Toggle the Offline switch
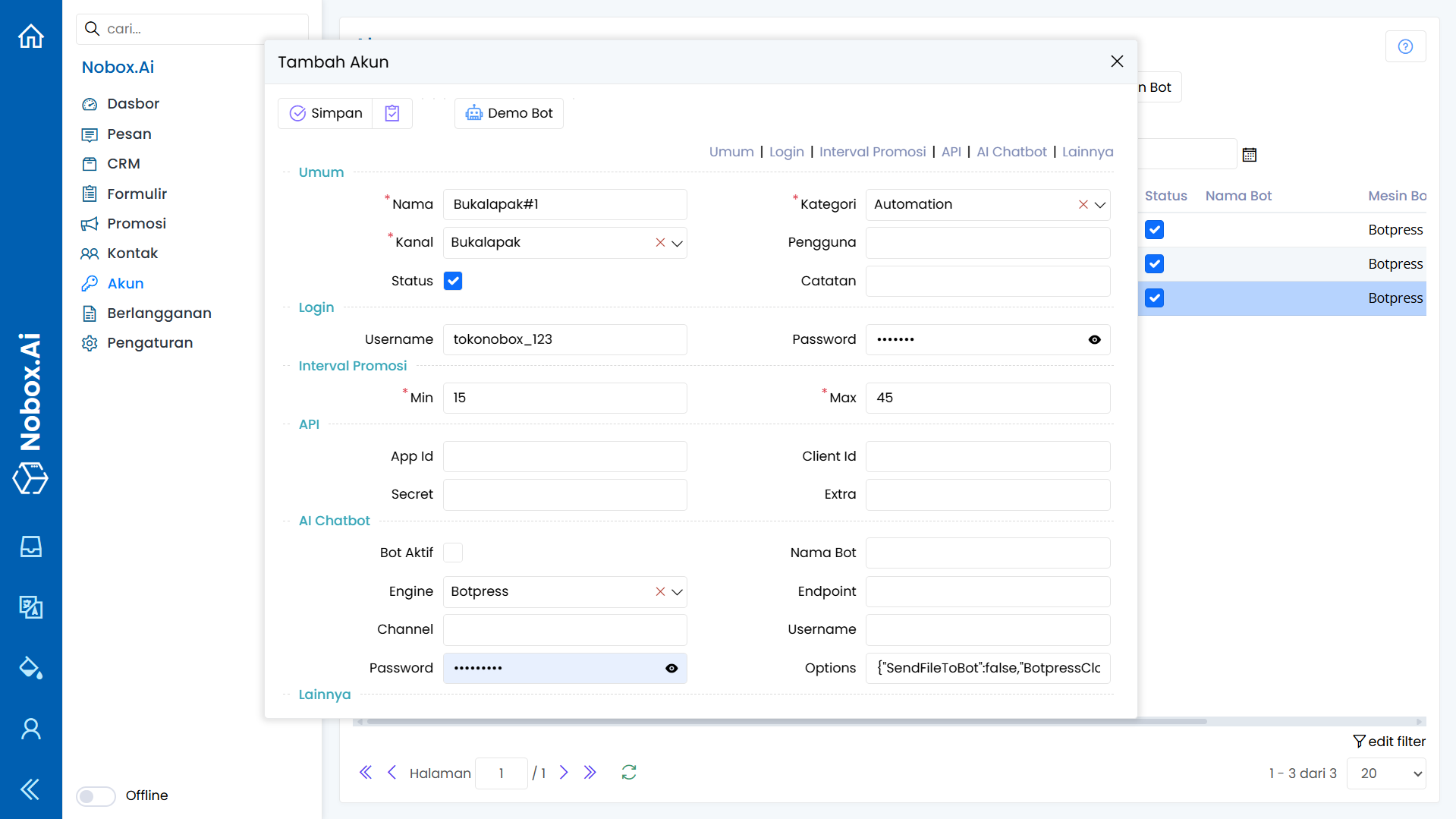 (x=96, y=795)
